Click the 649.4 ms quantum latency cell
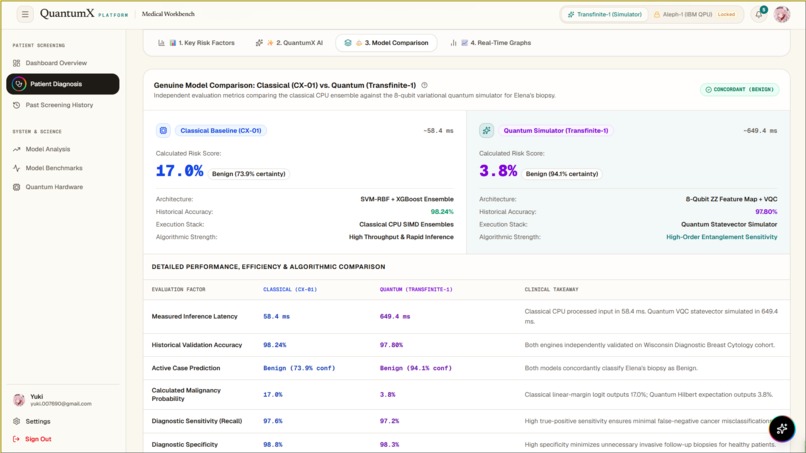This screenshot has height=453, width=806. 395,317
